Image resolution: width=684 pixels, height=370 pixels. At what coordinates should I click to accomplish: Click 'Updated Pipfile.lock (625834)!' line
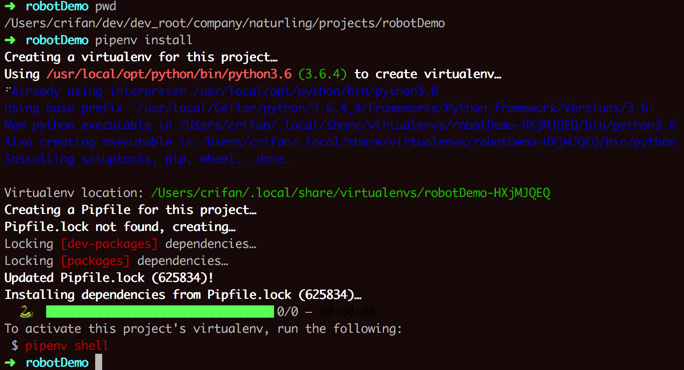pyautogui.click(x=109, y=278)
